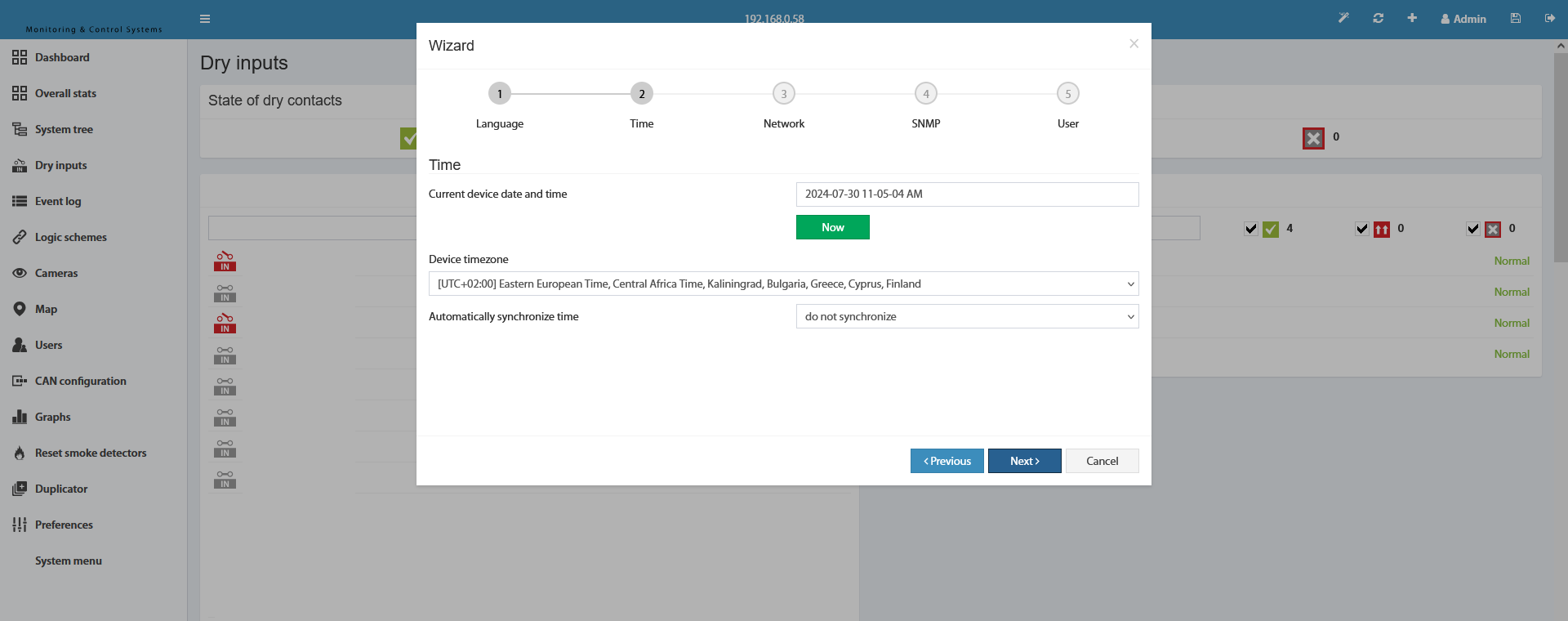The width and height of the screenshot is (1568, 621).
Task: Open the Device timezone dropdown
Action: coord(784,284)
